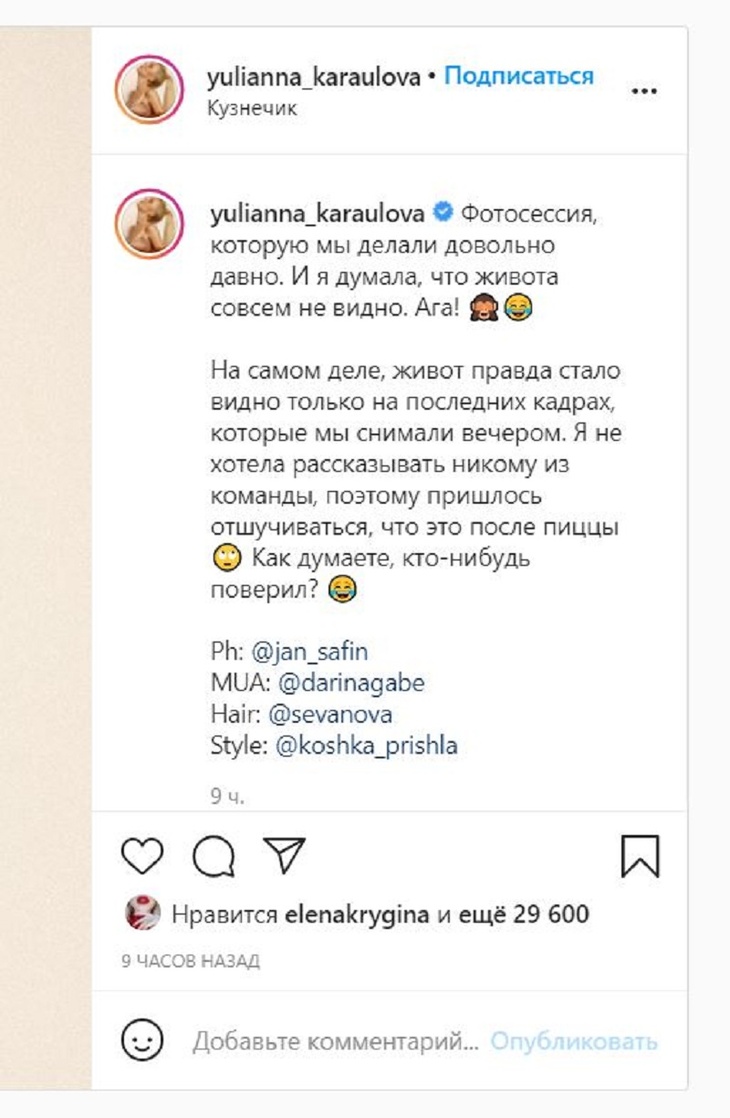Click the Добавьте комментарий input field
This screenshot has width=730, height=1118.
click(335, 1041)
